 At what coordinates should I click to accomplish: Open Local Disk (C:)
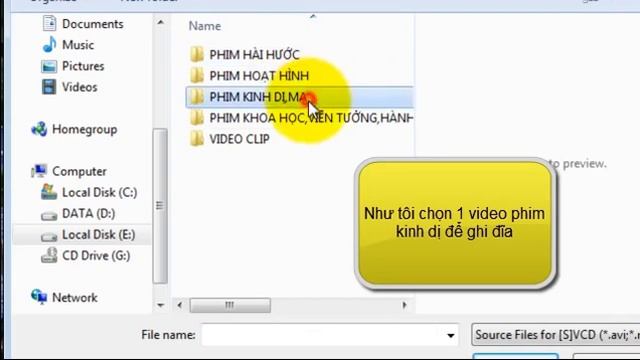point(100,192)
